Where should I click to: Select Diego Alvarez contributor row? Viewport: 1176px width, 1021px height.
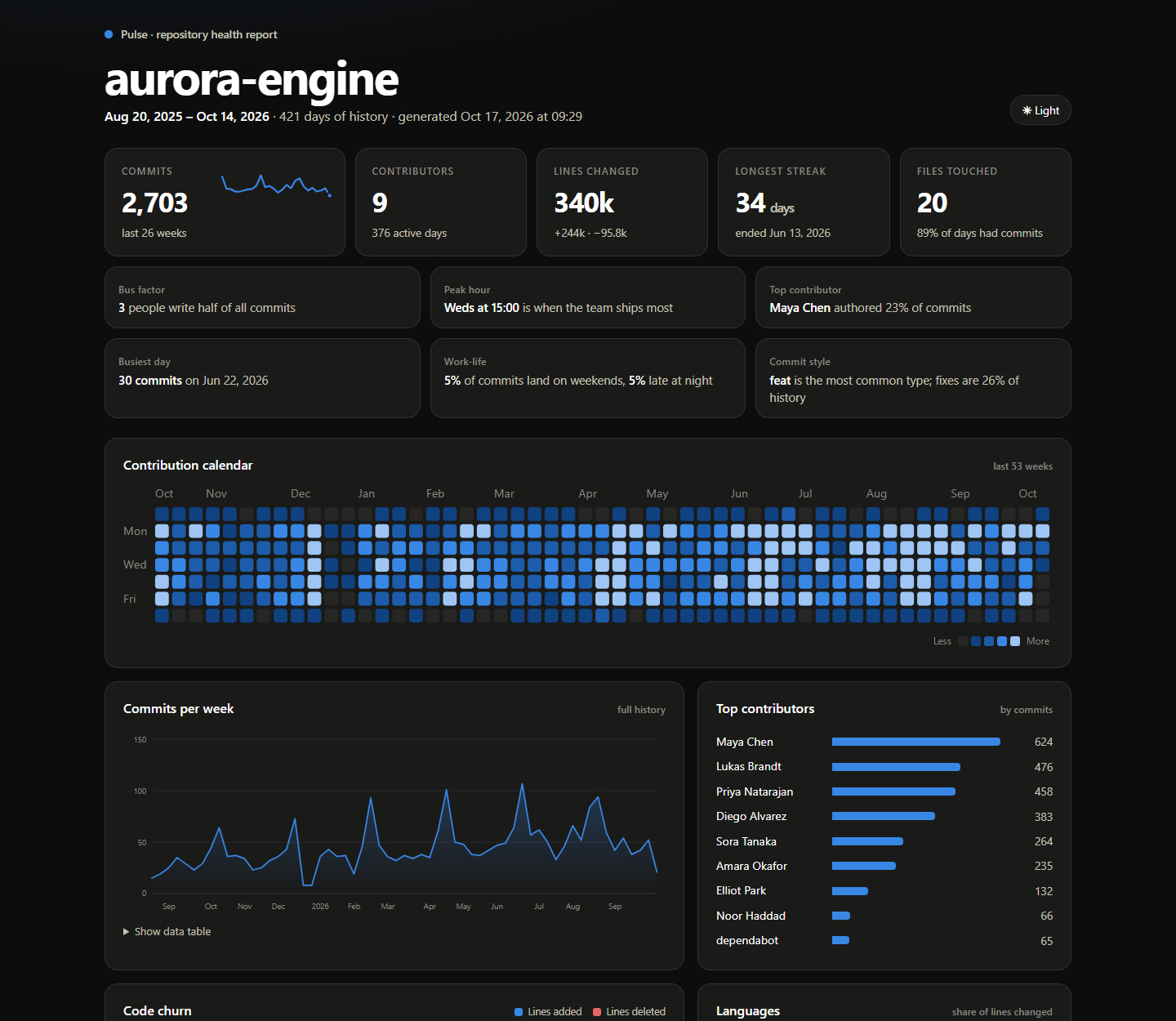[x=884, y=816]
